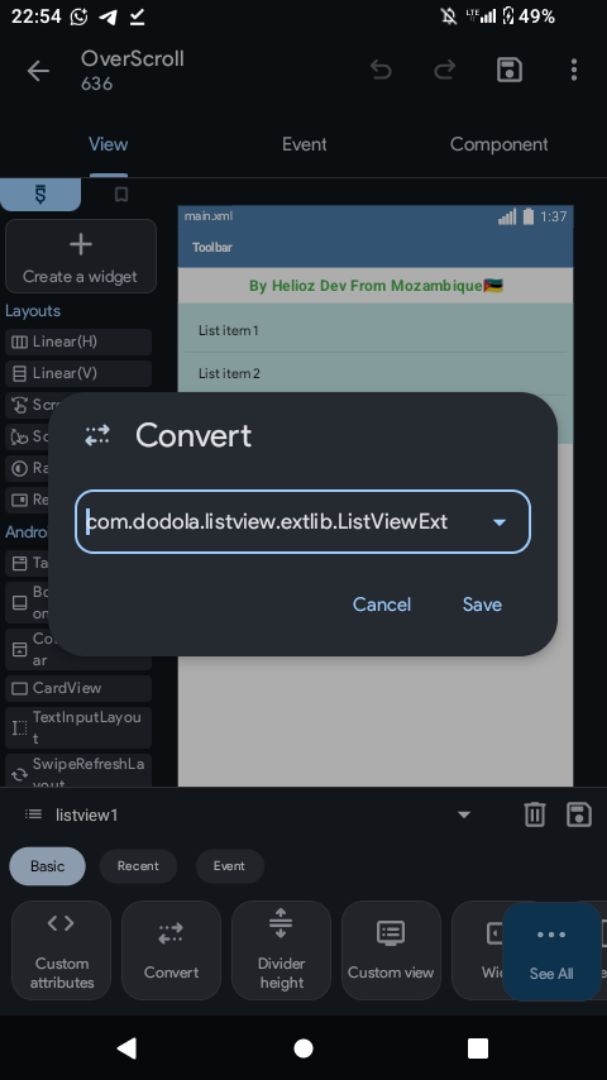Select the Divider height property tile
The width and height of the screenshot is (607, 1080).
point(281,951)
